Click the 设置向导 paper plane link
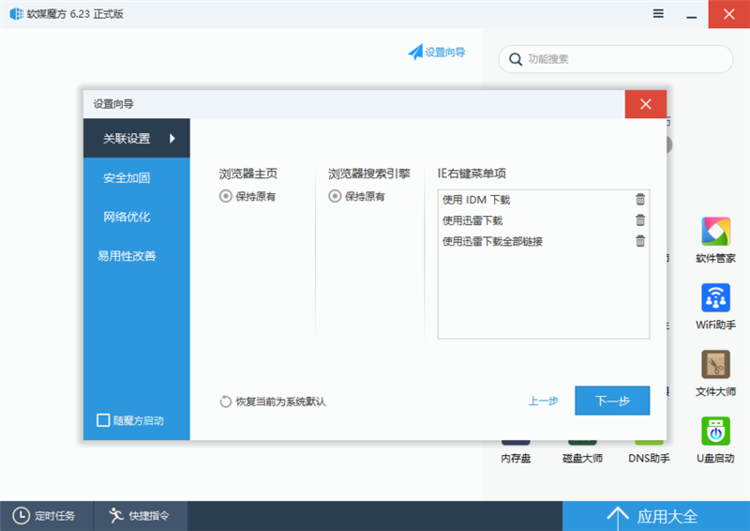The width and height of the screenshot is (750, 531). (x=436, y=52)
